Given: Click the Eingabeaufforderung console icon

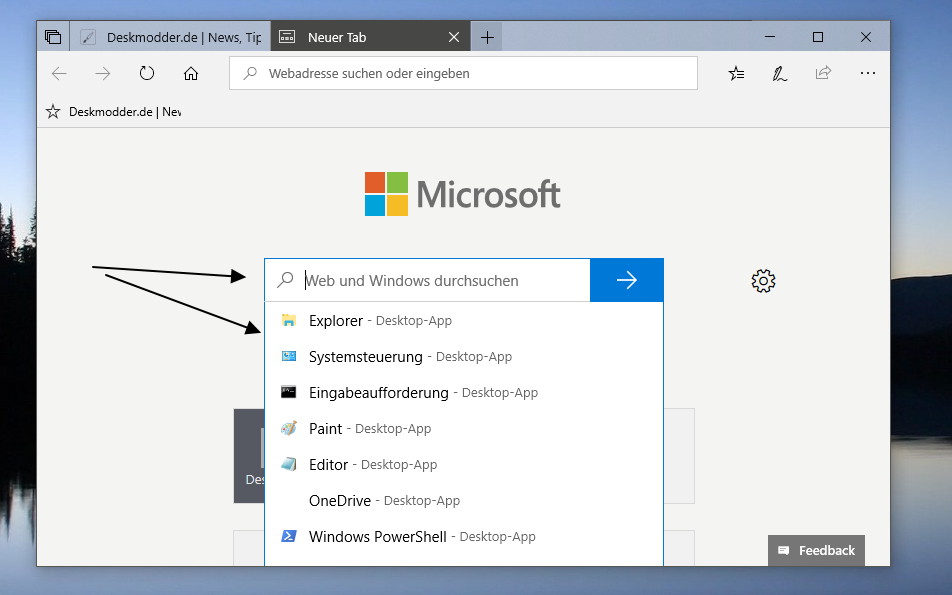Looking at the screenshot, I should 288,392.
